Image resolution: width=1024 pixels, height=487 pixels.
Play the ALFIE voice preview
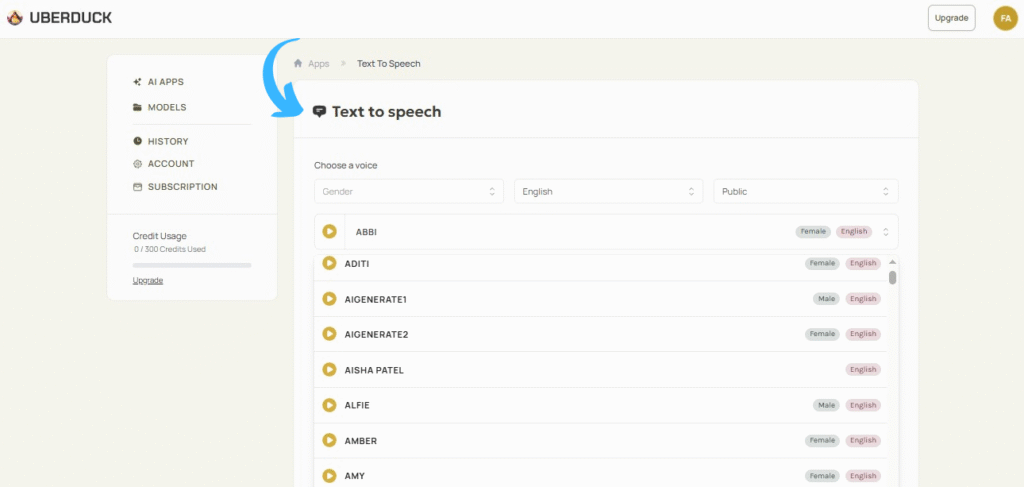330,405
